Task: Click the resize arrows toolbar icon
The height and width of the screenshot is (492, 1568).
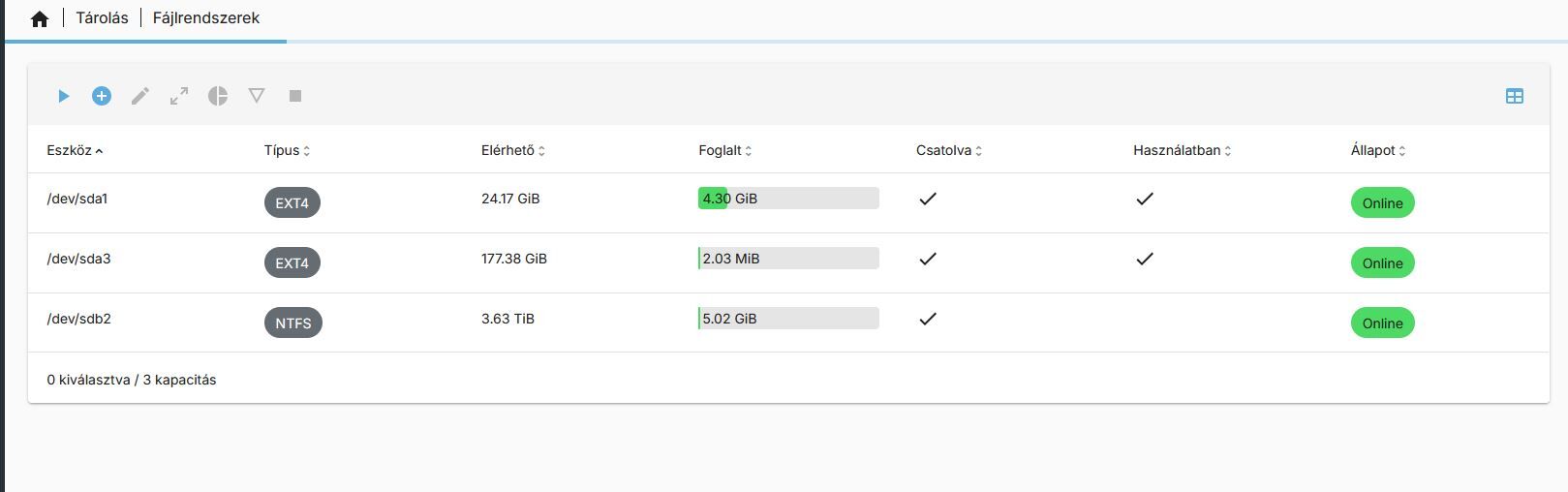Action: [179, 96]
